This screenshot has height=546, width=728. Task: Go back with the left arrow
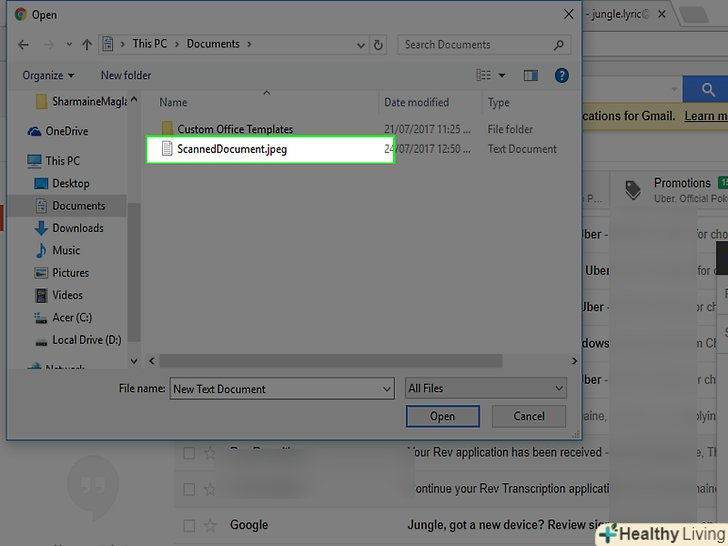point(23,45)
